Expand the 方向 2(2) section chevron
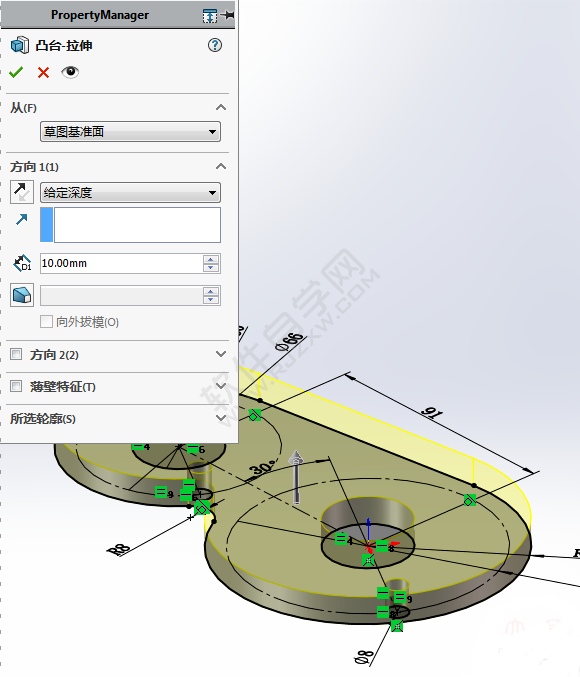This screenshot has height=677, width=580. (x=221, y=354)
